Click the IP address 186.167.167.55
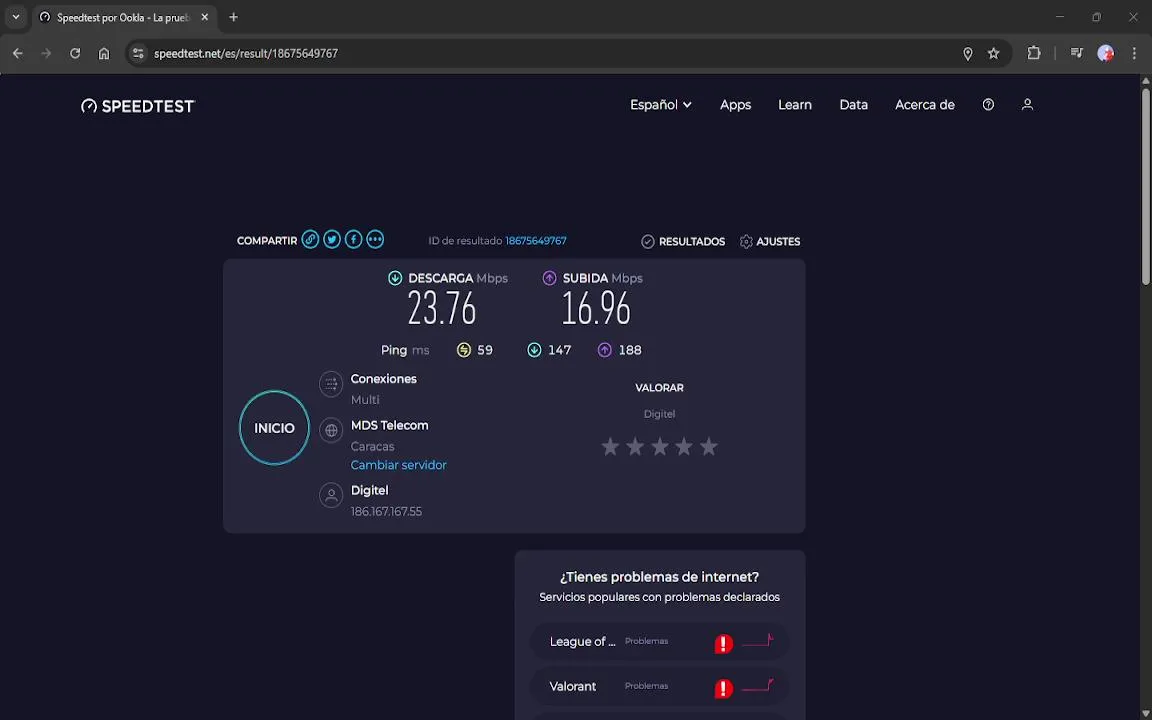 tap(386, 511)
